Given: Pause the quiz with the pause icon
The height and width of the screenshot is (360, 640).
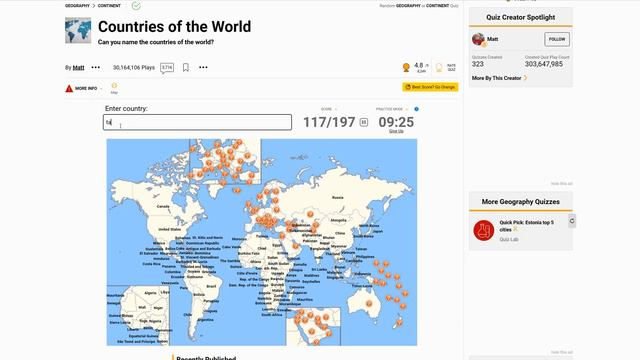Looking at the screenshot, I should 364,122.
